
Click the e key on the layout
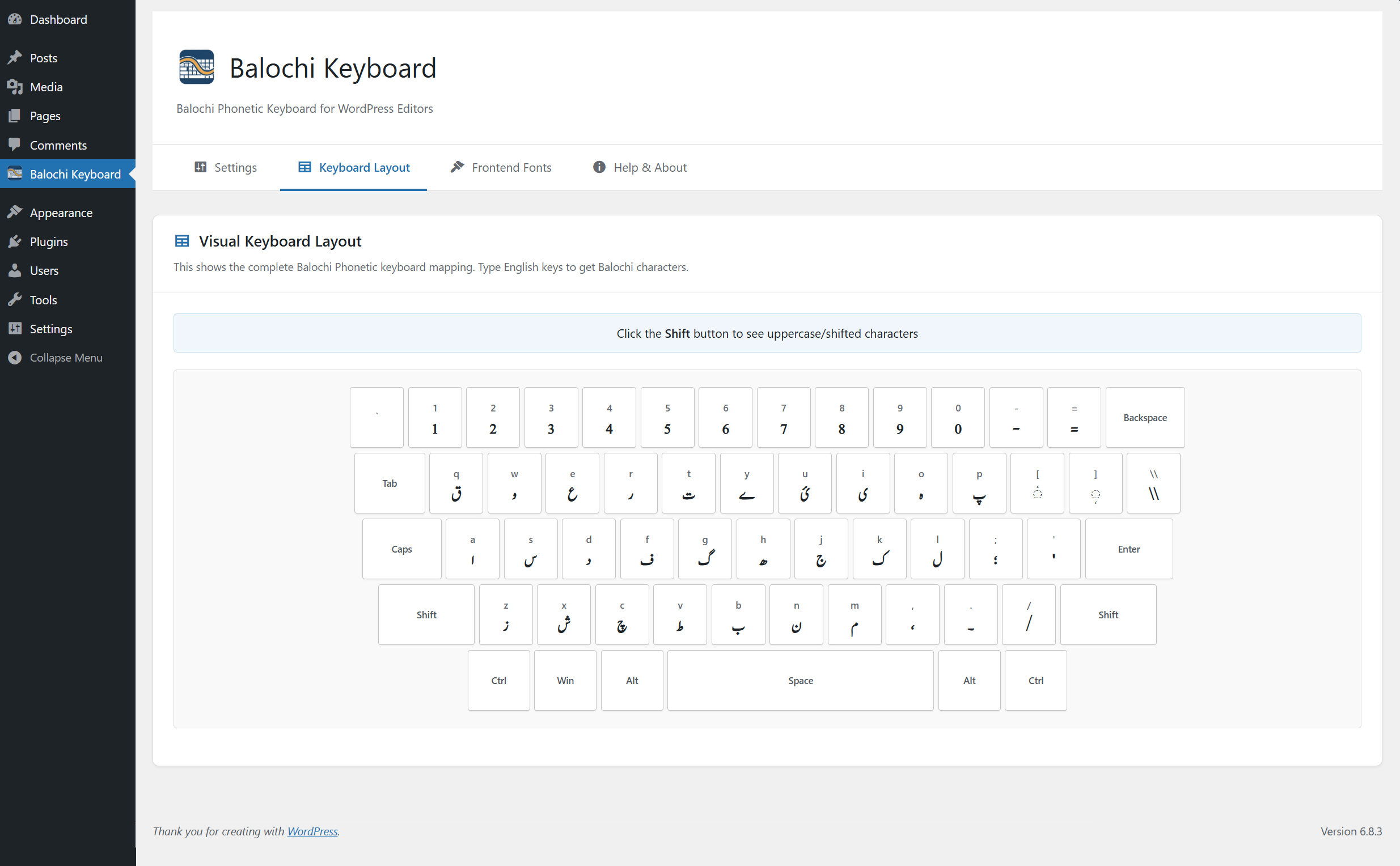point(572,483)
